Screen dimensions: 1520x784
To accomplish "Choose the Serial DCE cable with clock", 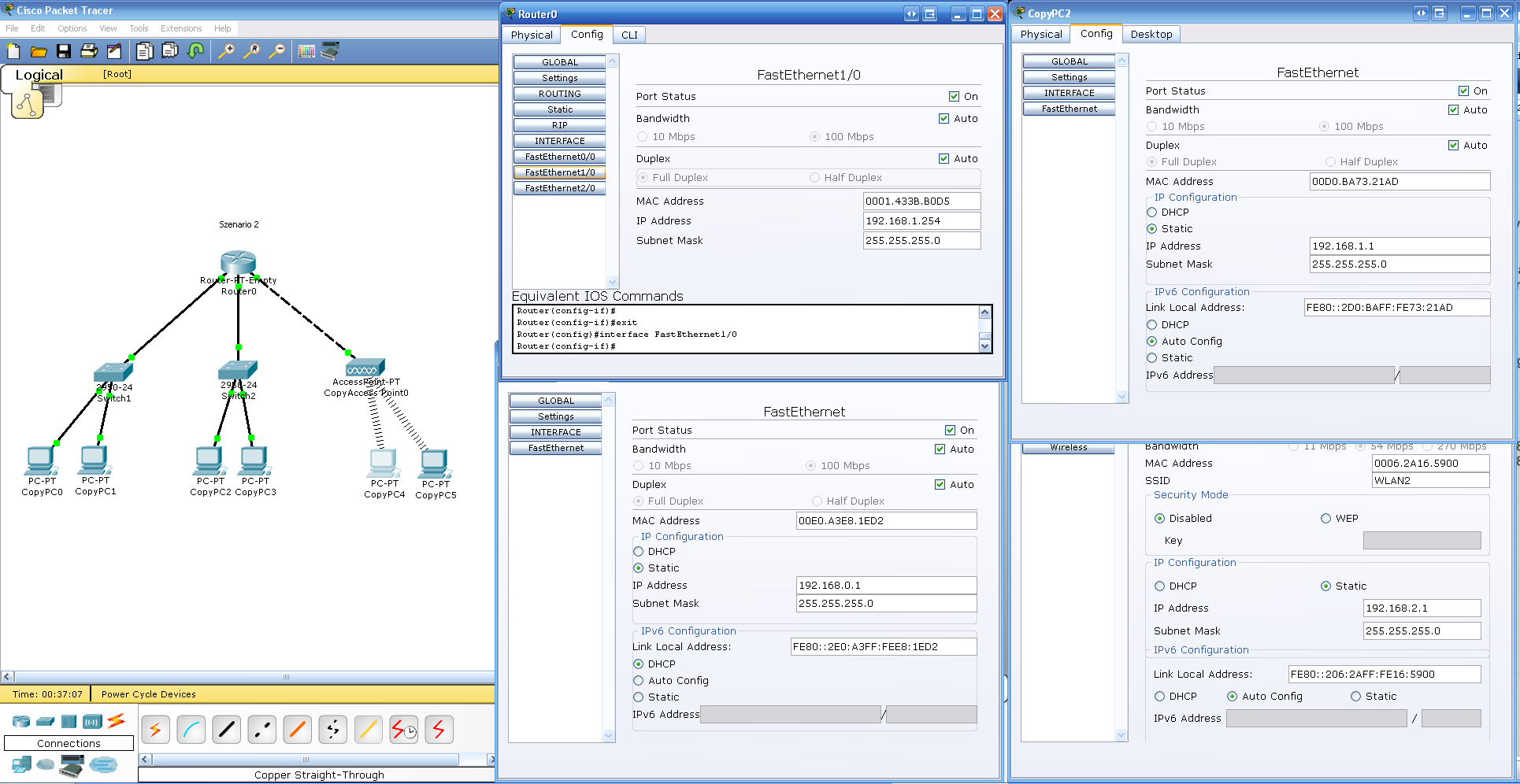I will [404, 730].
